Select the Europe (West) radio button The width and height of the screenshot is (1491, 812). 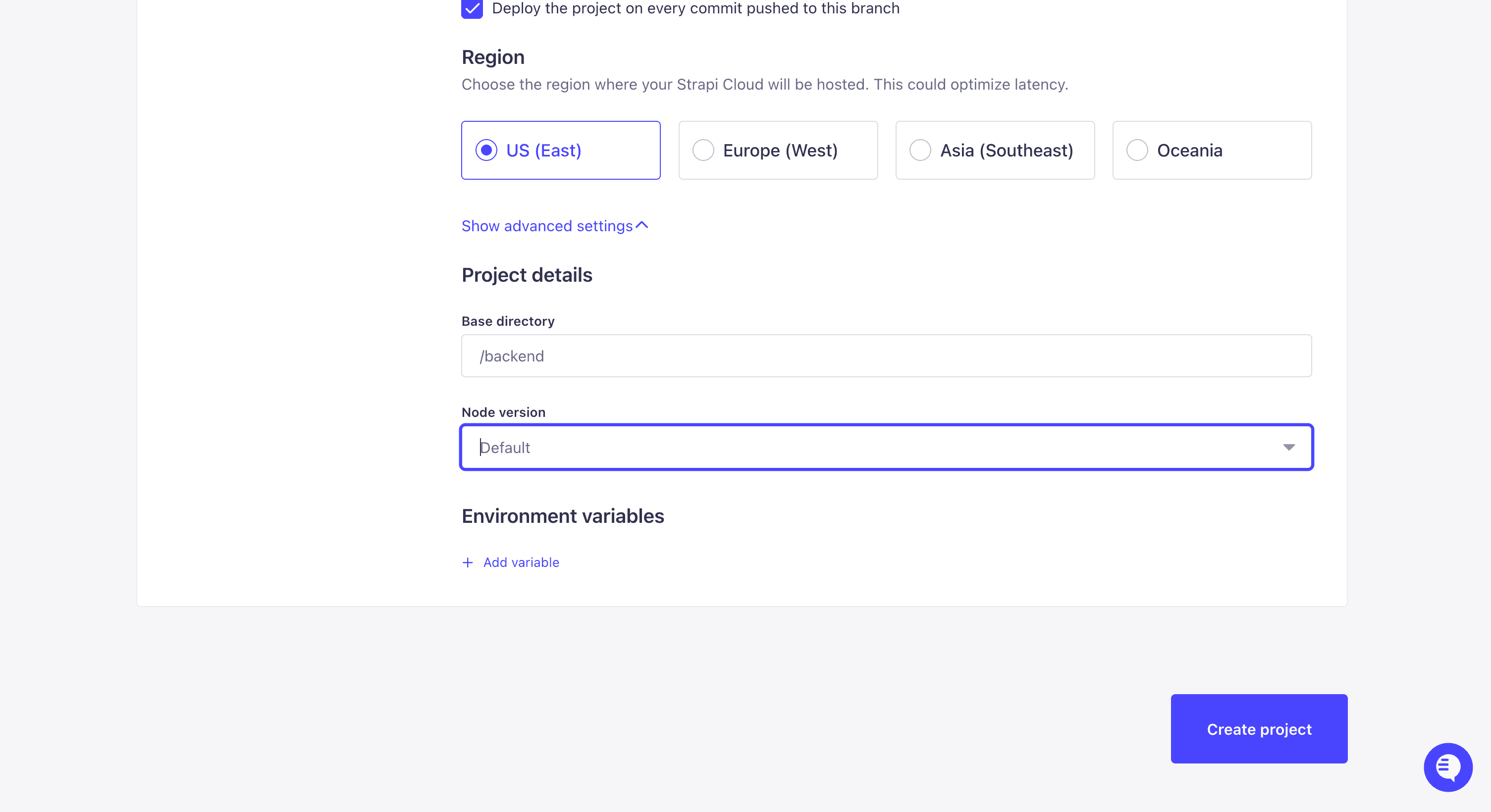pyautogui.click(x=703, y=151)
